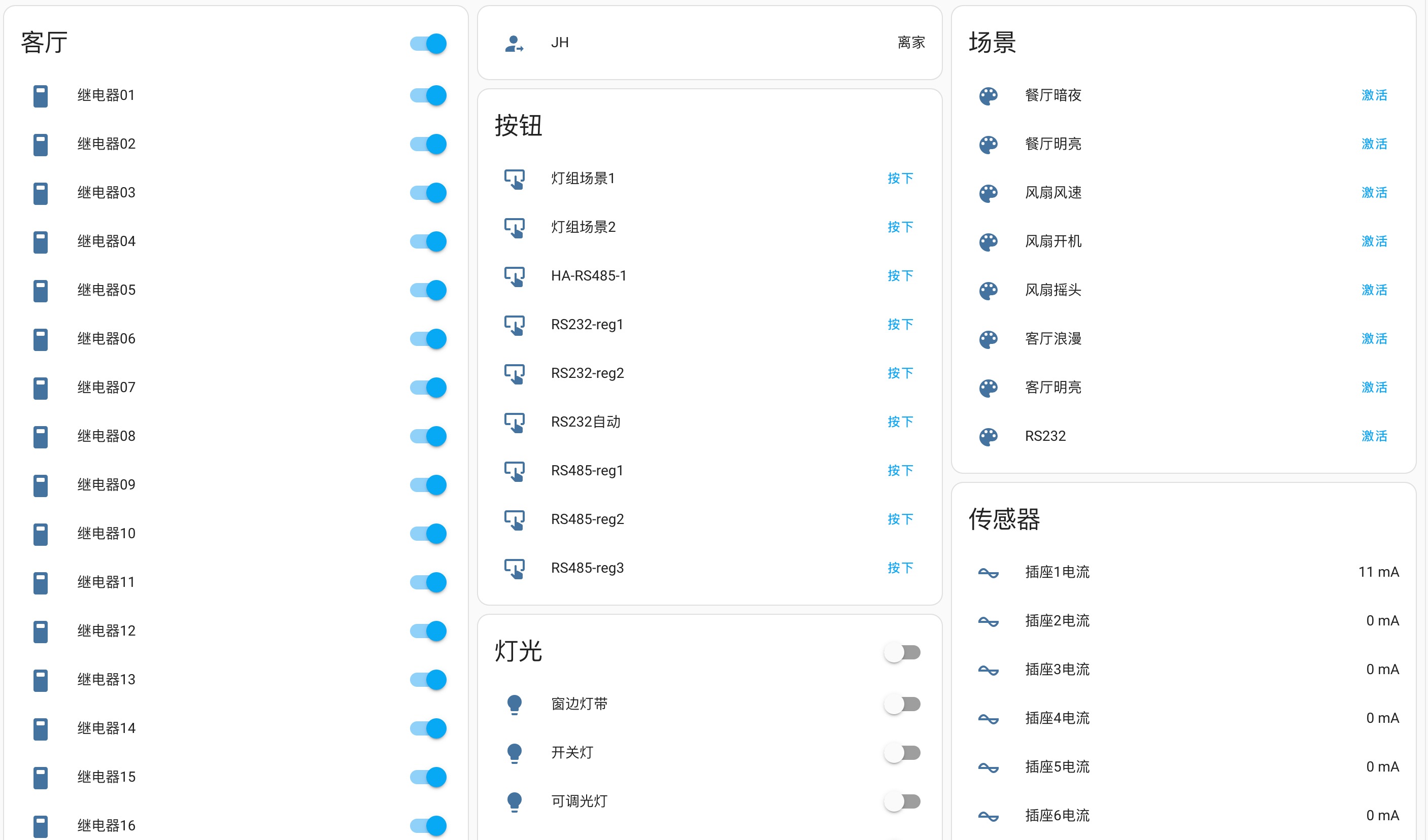Screen dimensions: 1428x840
Task: Activate the 风扇开机 scene
Action: (x=1374, y=242)
